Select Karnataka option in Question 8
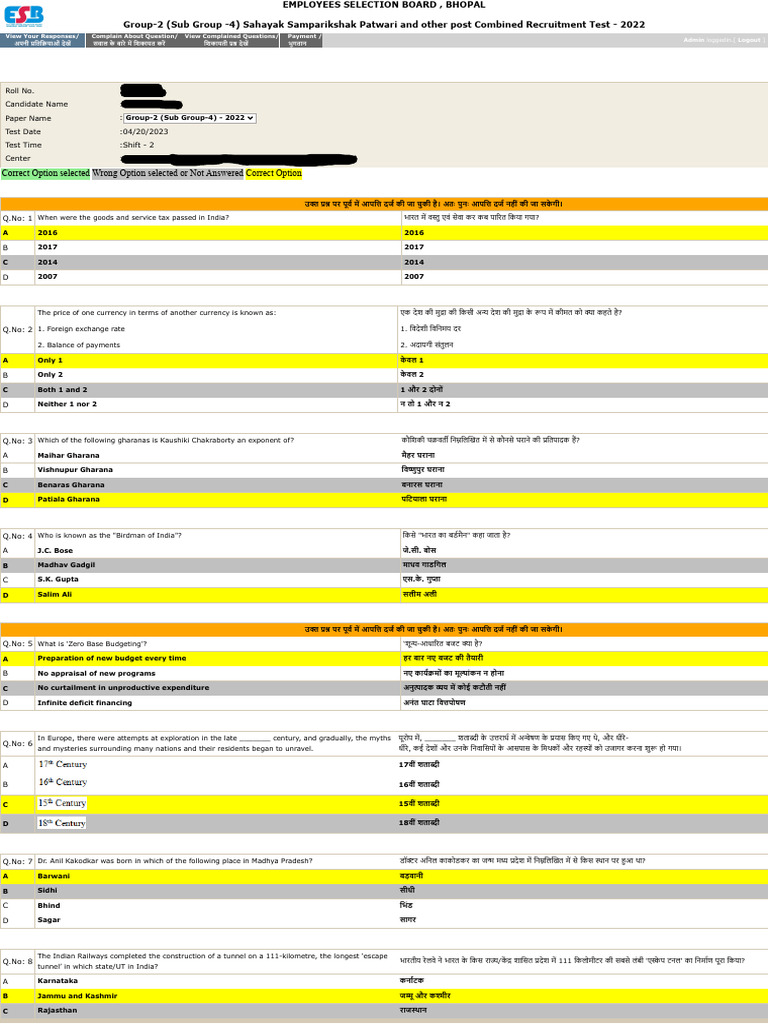The width and height of the screenshot is (768, 1024). click(x=384, y=981)
